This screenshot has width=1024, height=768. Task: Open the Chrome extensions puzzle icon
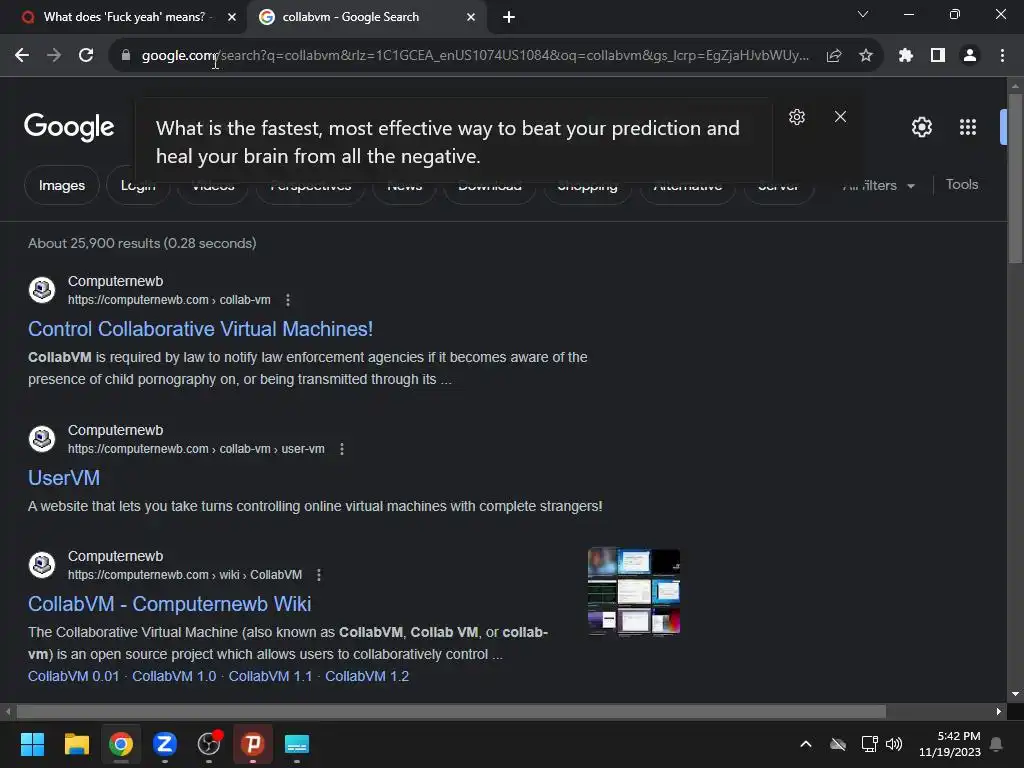click(906, 56)
